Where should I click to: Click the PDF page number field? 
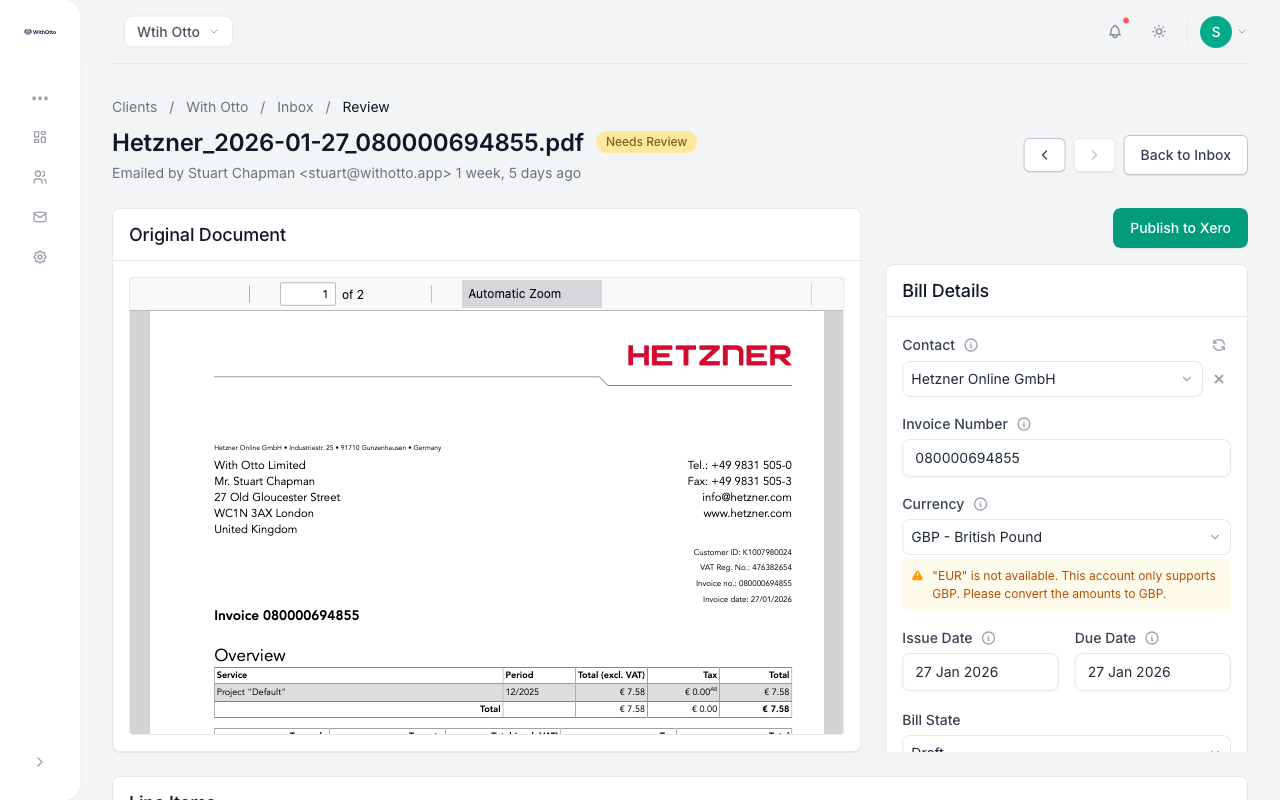pyautogui.click(x=308, y=294)
